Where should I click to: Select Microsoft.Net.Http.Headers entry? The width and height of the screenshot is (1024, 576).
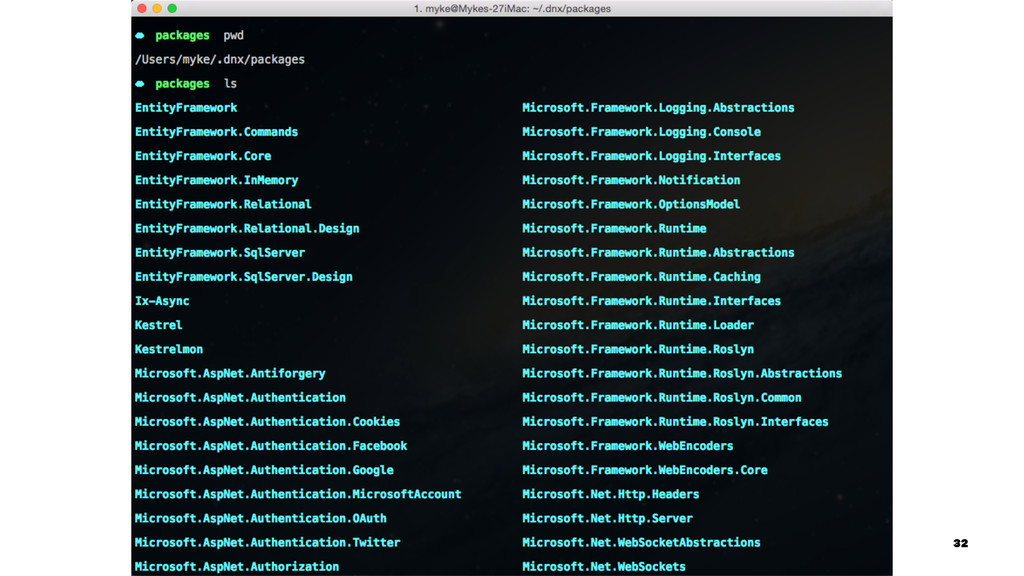611,494
